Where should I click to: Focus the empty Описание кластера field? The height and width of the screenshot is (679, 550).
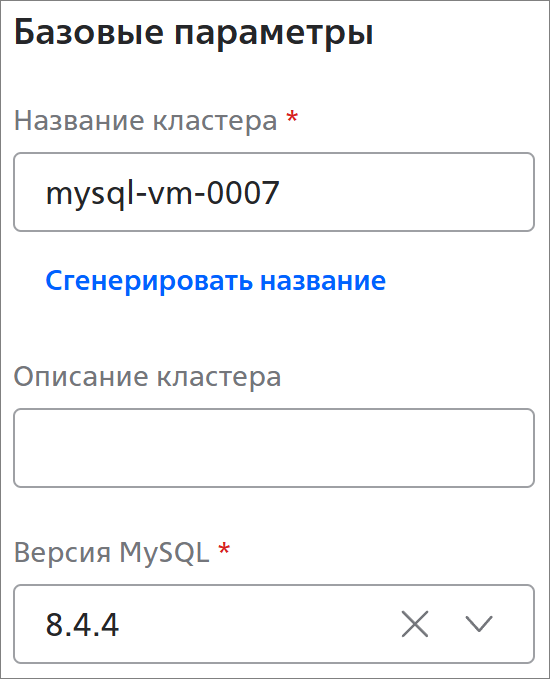[274, 448]
